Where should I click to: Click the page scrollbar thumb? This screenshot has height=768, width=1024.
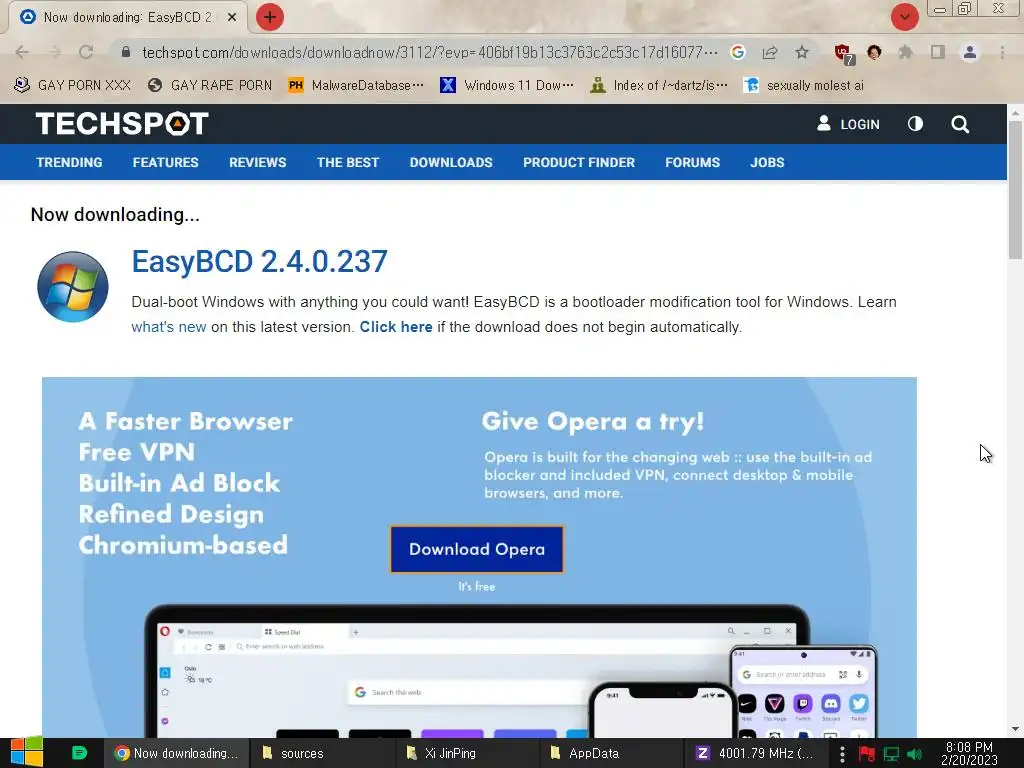point(1015,189)
